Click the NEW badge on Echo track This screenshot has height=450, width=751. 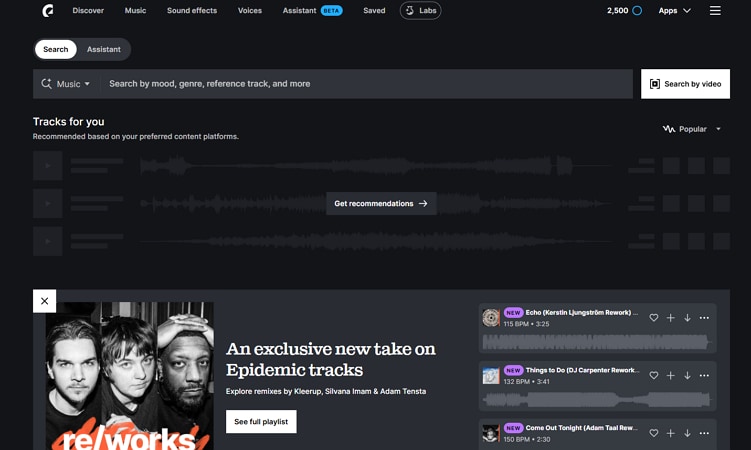[513, 313]
